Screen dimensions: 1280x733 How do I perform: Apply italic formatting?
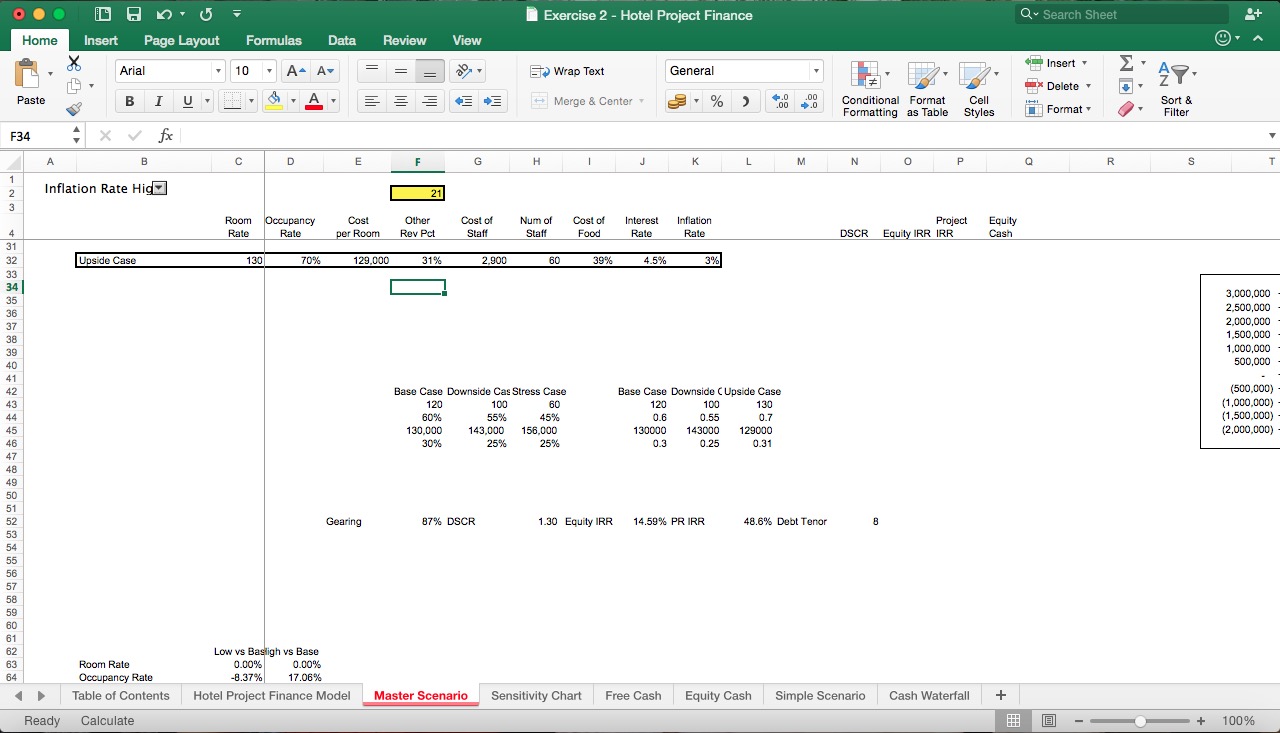point(158,100)
